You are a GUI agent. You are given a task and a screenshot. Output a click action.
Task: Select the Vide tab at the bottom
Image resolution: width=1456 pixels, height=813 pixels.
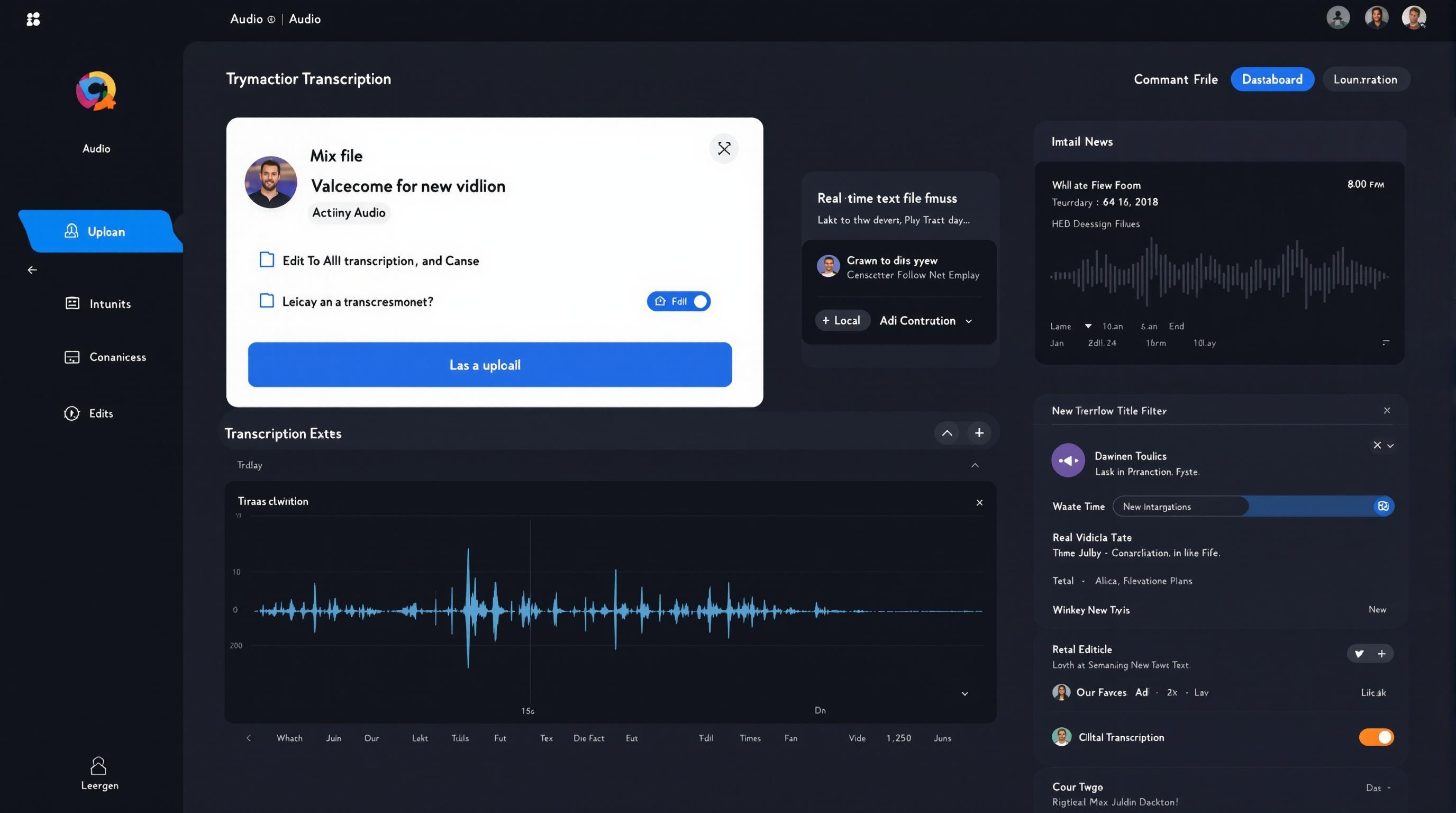coord(857,738)
